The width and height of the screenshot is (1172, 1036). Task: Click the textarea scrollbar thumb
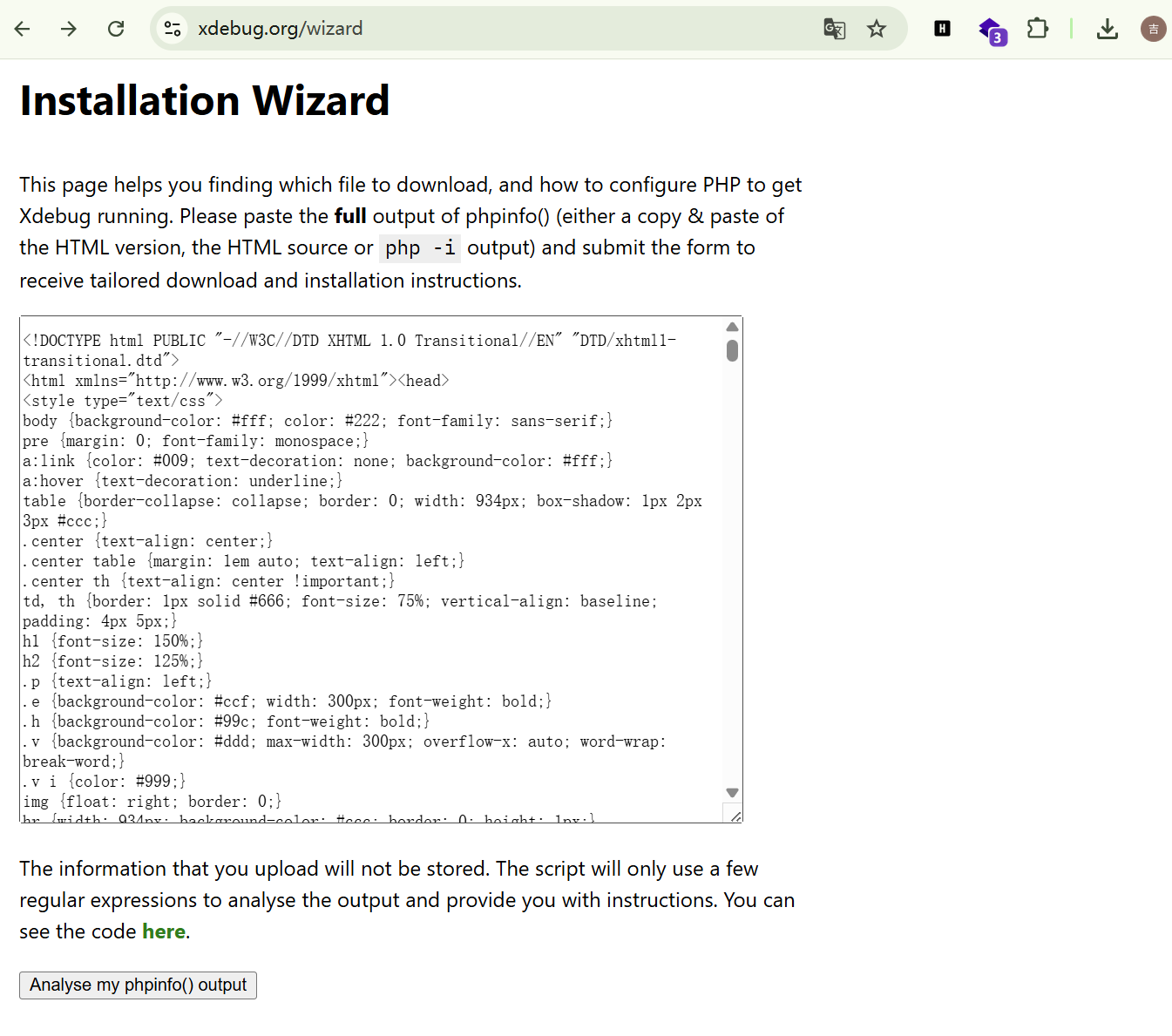point(732,350)
